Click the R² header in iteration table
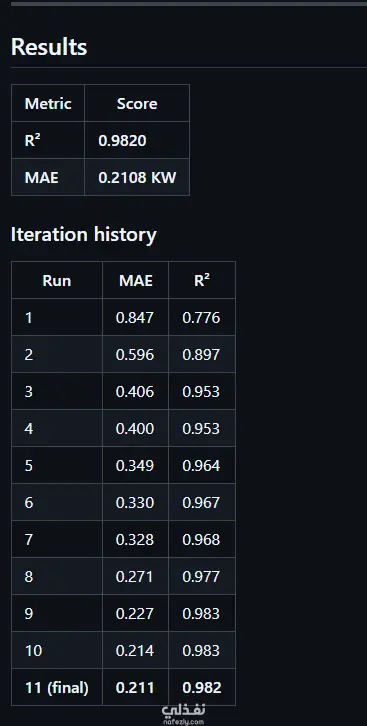367x726 pixels. coord(202,280)
